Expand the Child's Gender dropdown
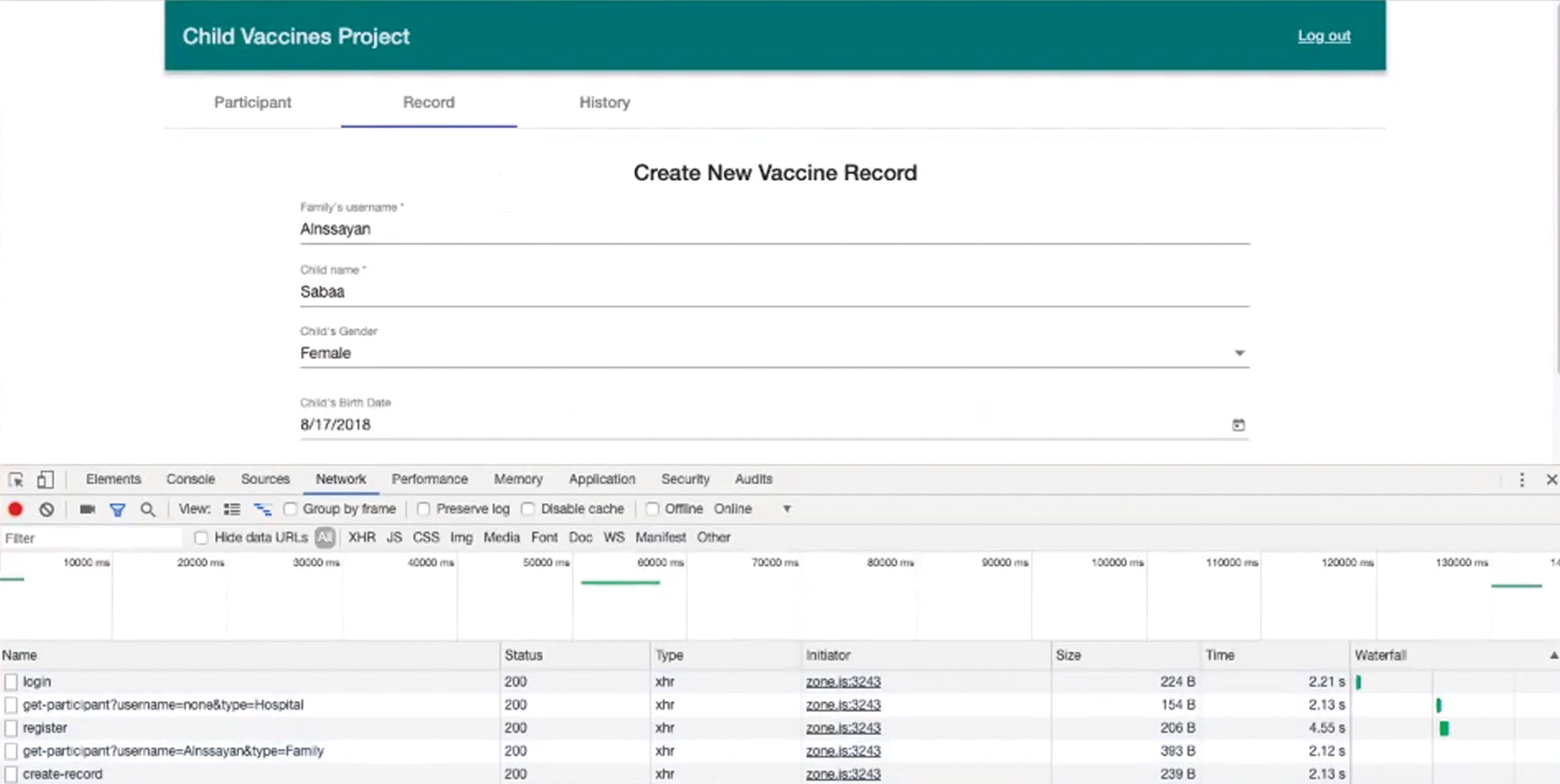This screenshot has width=1560, height=784. tap(1239, 353)
